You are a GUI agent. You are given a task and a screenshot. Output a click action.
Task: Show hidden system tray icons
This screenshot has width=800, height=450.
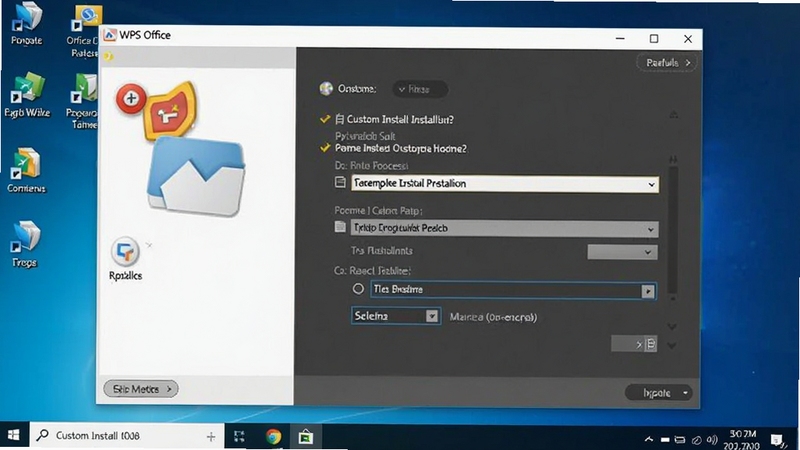[648, 439]
